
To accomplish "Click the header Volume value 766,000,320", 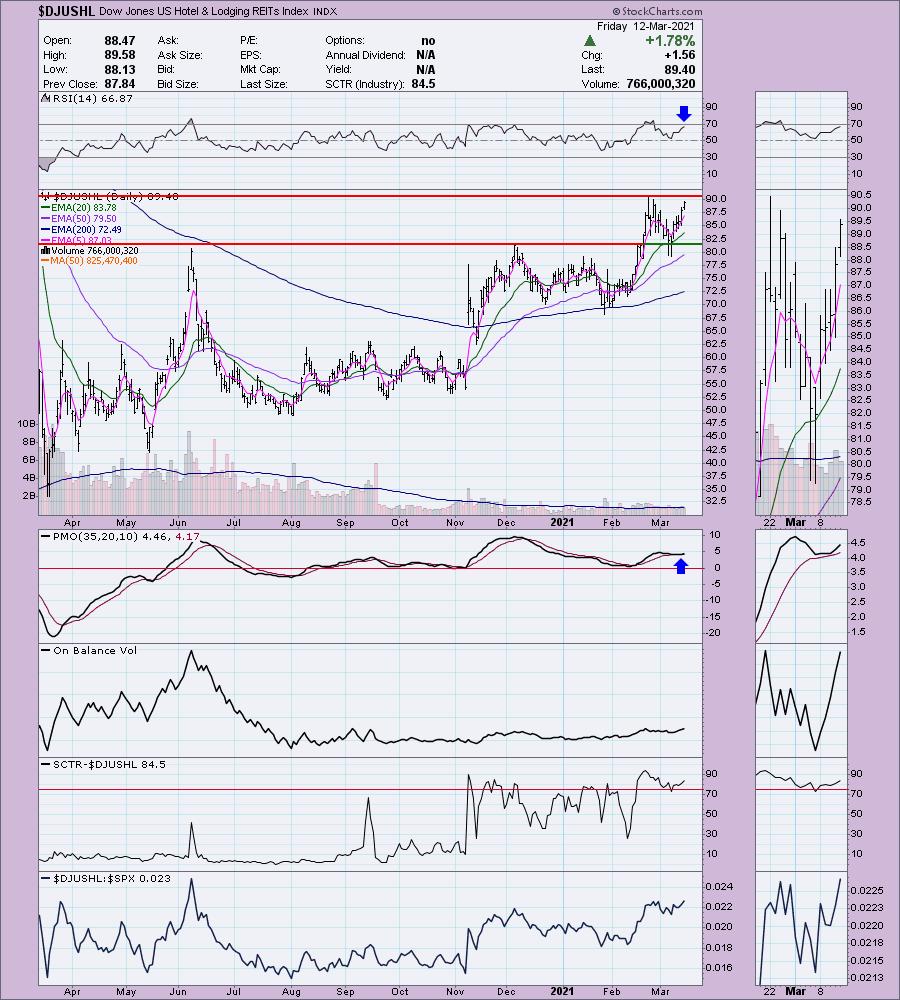I will coord(661,84).
